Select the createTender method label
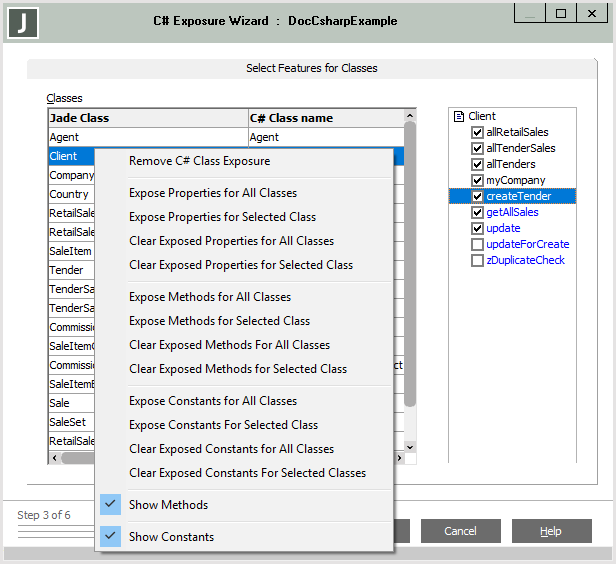This screenshot has width=616, height=564. tap(519, 196)
